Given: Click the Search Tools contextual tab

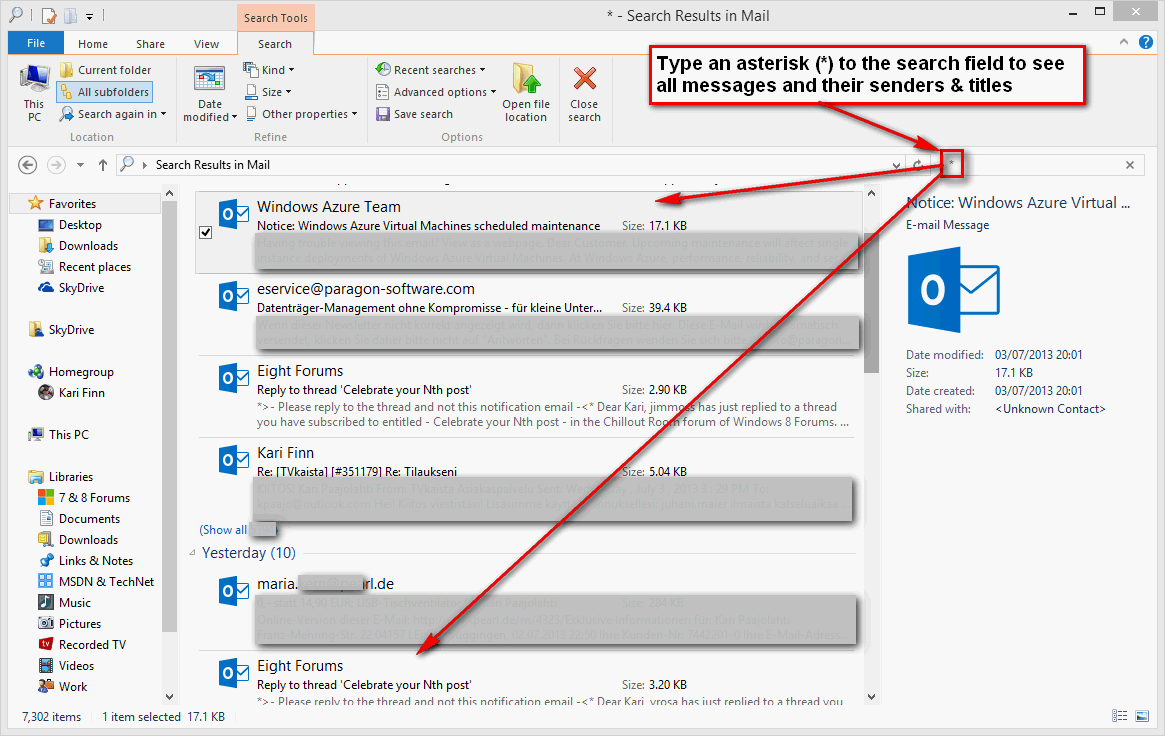Looking at the screenshot, I should 276,18.
